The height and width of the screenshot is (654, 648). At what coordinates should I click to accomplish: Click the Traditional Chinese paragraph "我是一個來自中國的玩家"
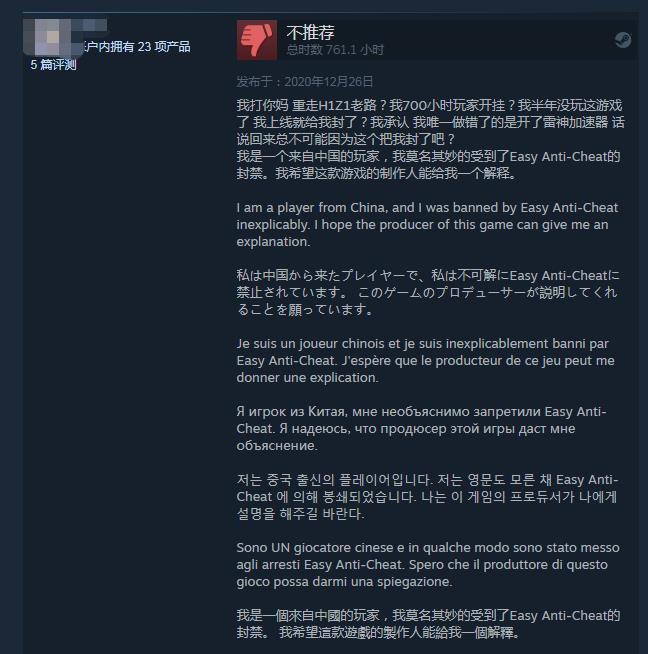point(428,624)
